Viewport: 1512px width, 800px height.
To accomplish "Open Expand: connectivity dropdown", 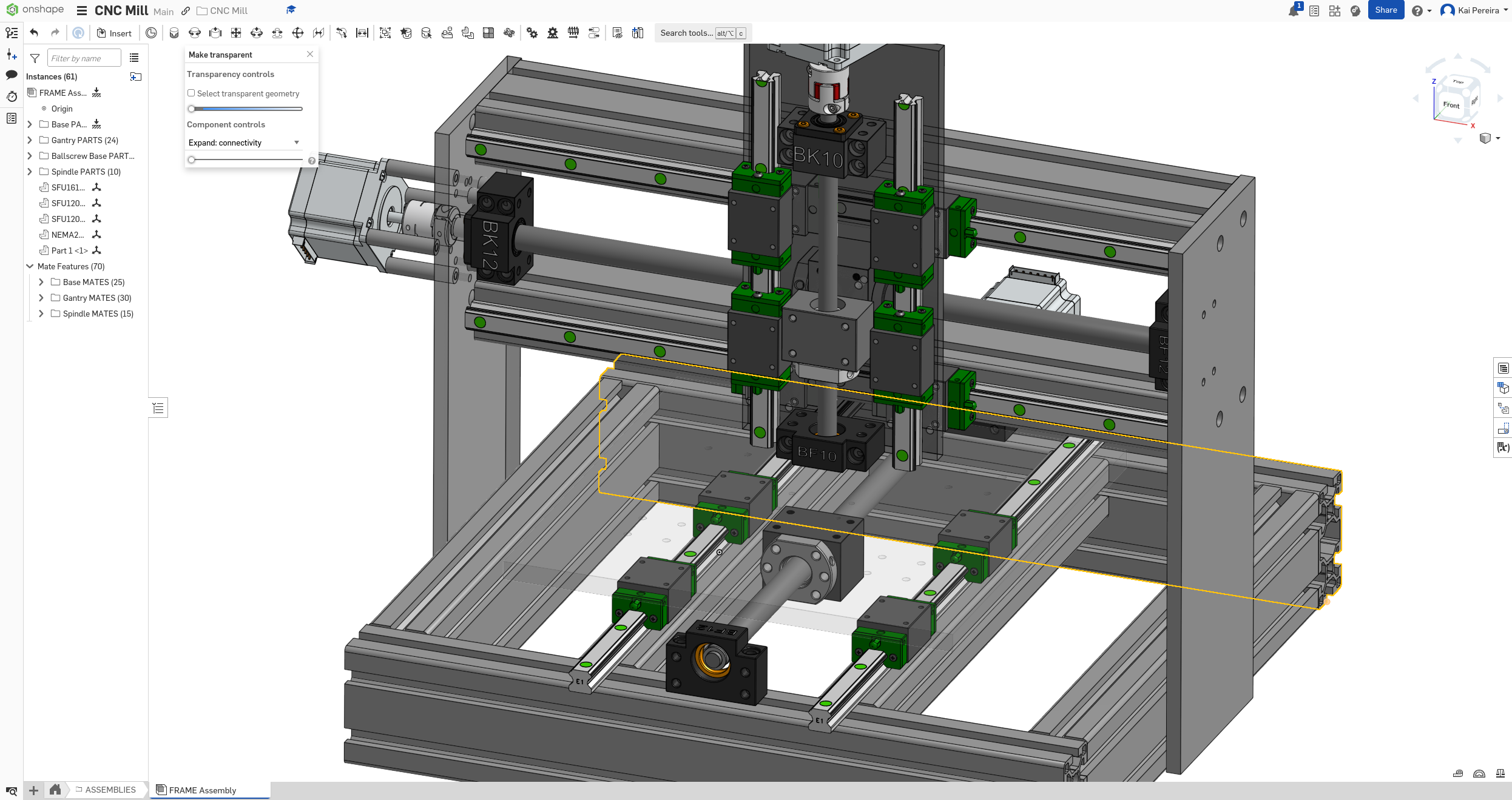I will point(244,143).
